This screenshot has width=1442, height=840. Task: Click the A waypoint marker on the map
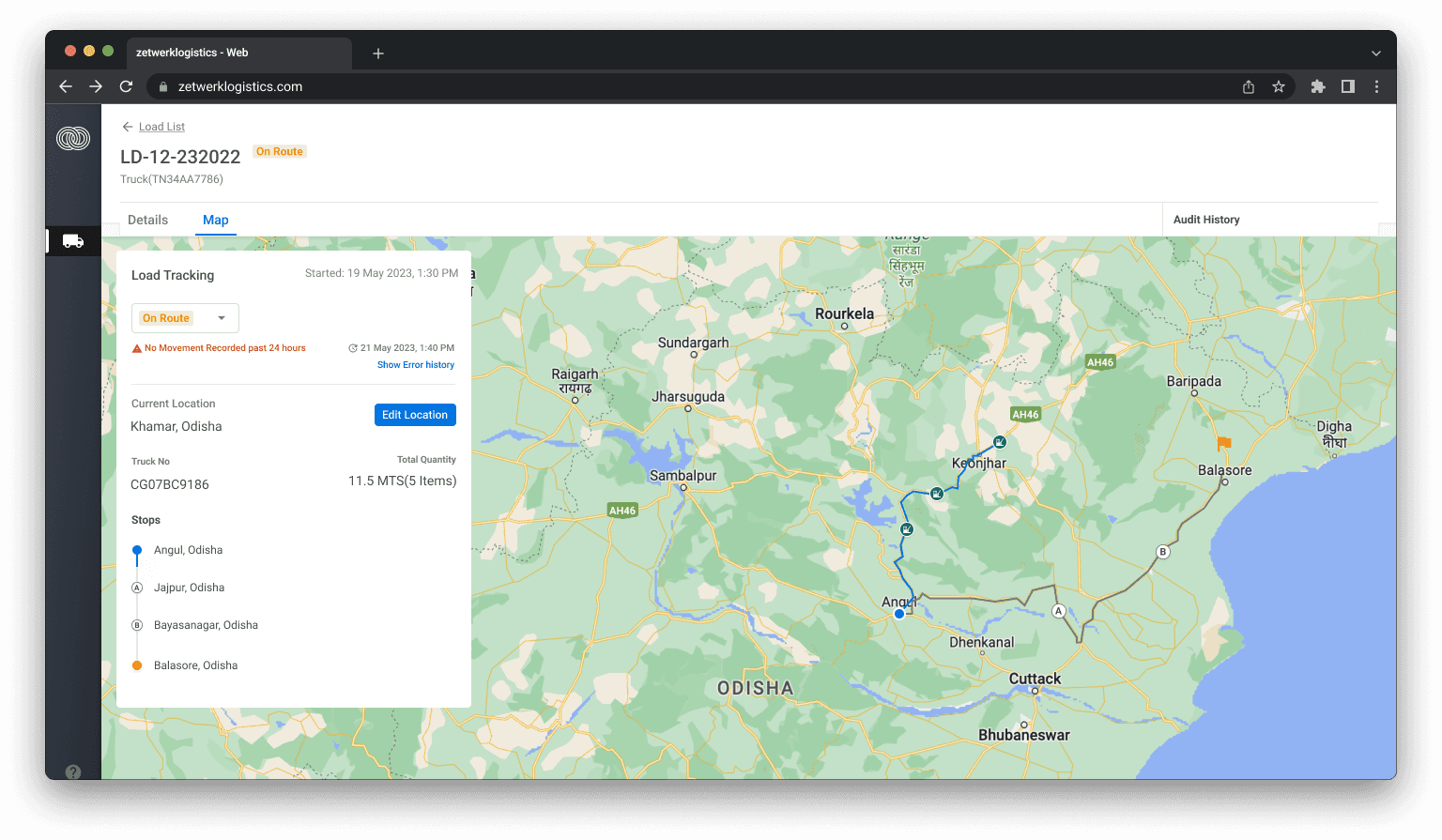1059,611
